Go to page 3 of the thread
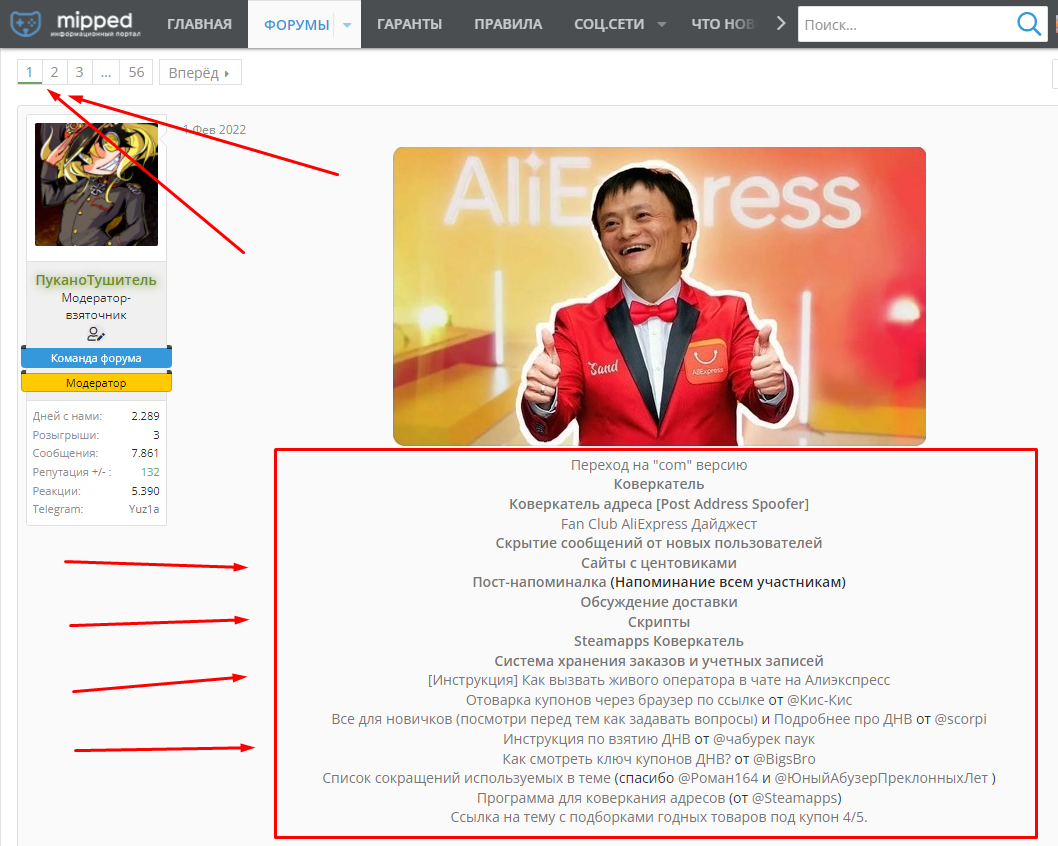The width and height of the screenshot is (1058, 846). (x=80, y=72)
